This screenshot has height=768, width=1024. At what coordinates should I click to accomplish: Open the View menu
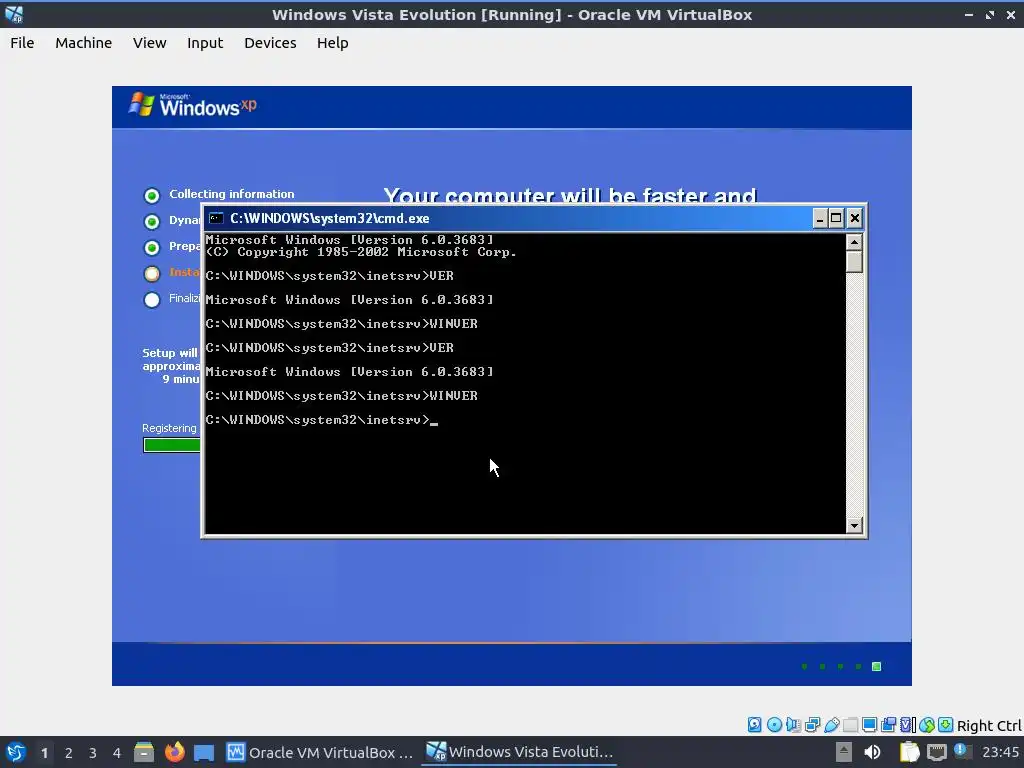tap(150, 42)
